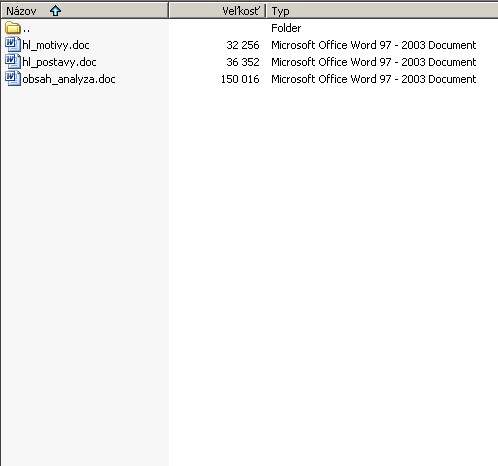Viewport: 498px width, 466px height.
Task: Click the Folder type label
Action: tap(286, 28)
